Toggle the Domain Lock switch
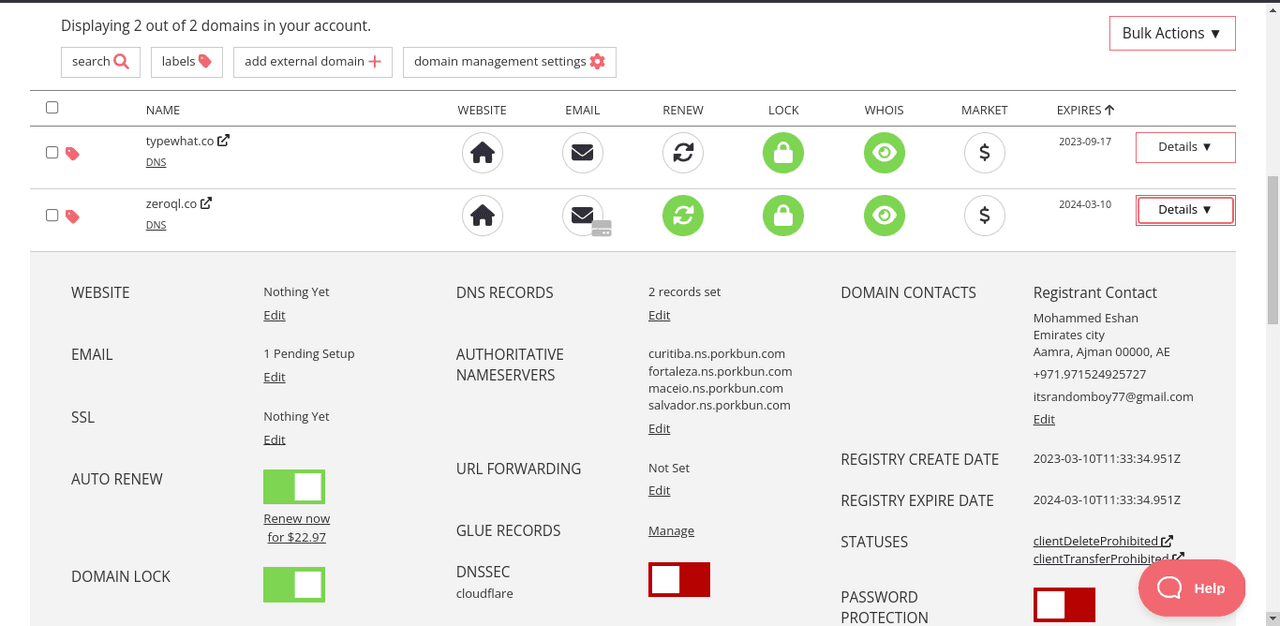1280x626 pixels. (294, 585)
